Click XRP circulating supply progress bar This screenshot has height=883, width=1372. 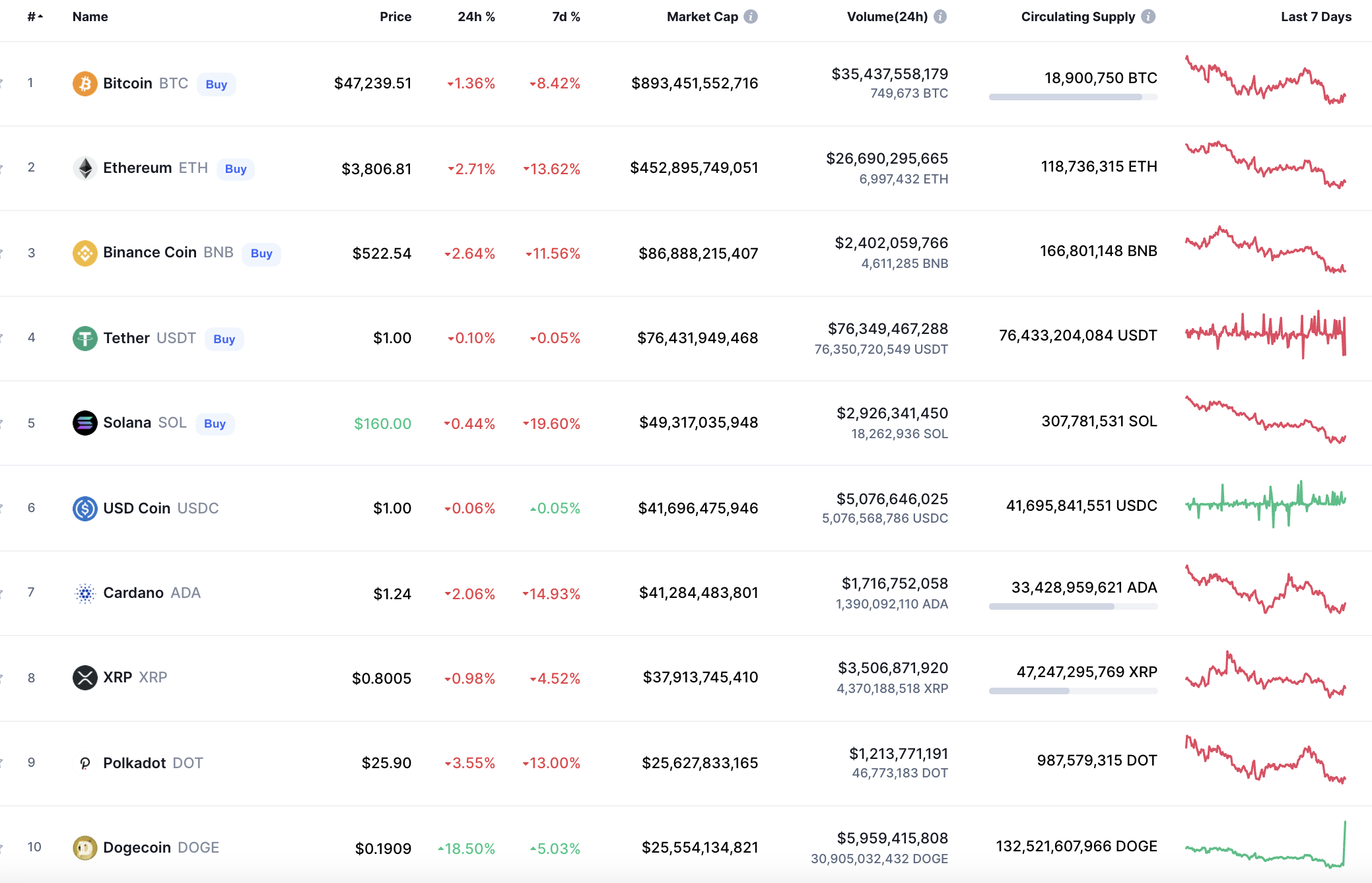coord(1073,691)
